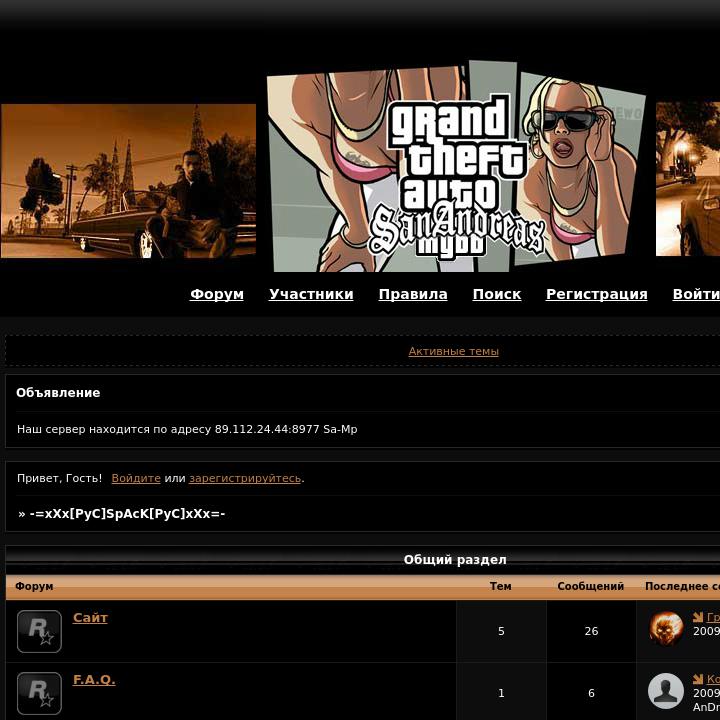Click the зарегистрируйтесь link in greeting
Viewport: 720px width, 720px height.
245,478
